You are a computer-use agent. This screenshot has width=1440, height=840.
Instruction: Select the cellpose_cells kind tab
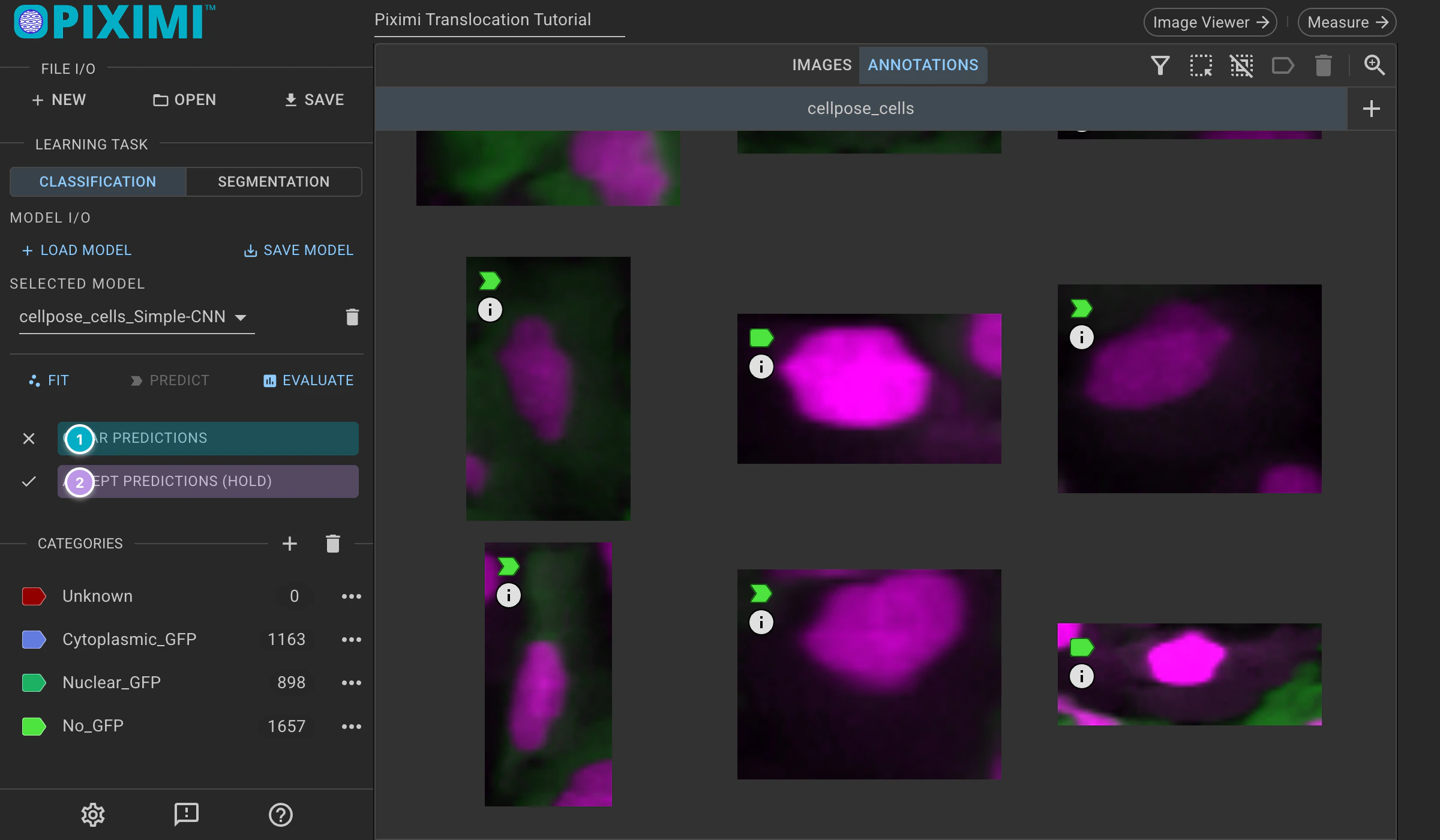(x=860, y=109)
